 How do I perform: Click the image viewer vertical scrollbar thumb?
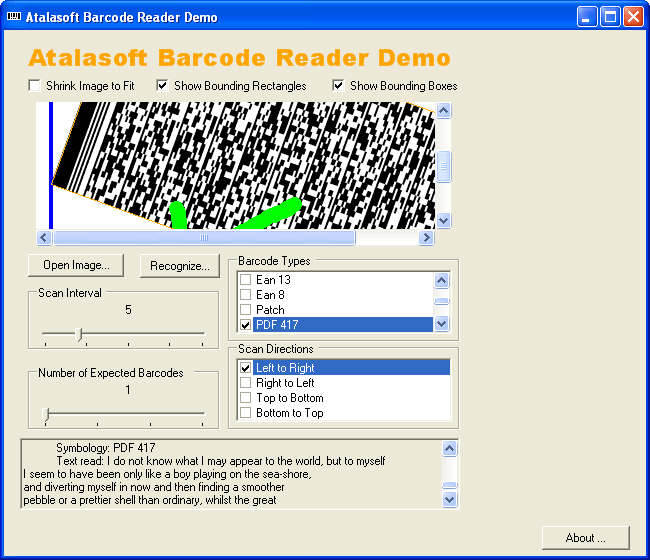444,167
